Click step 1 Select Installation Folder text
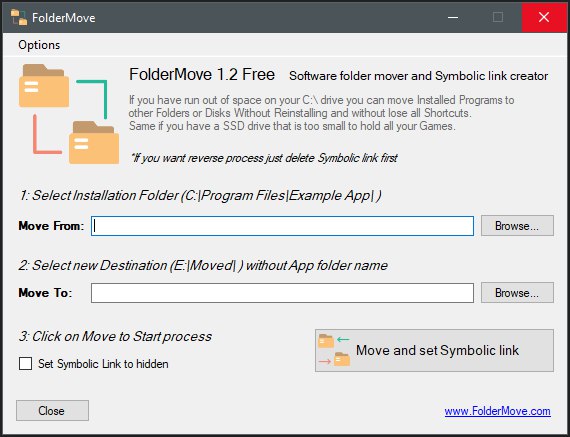The height and width of the screenshot is (437, 570). [200, 196]
